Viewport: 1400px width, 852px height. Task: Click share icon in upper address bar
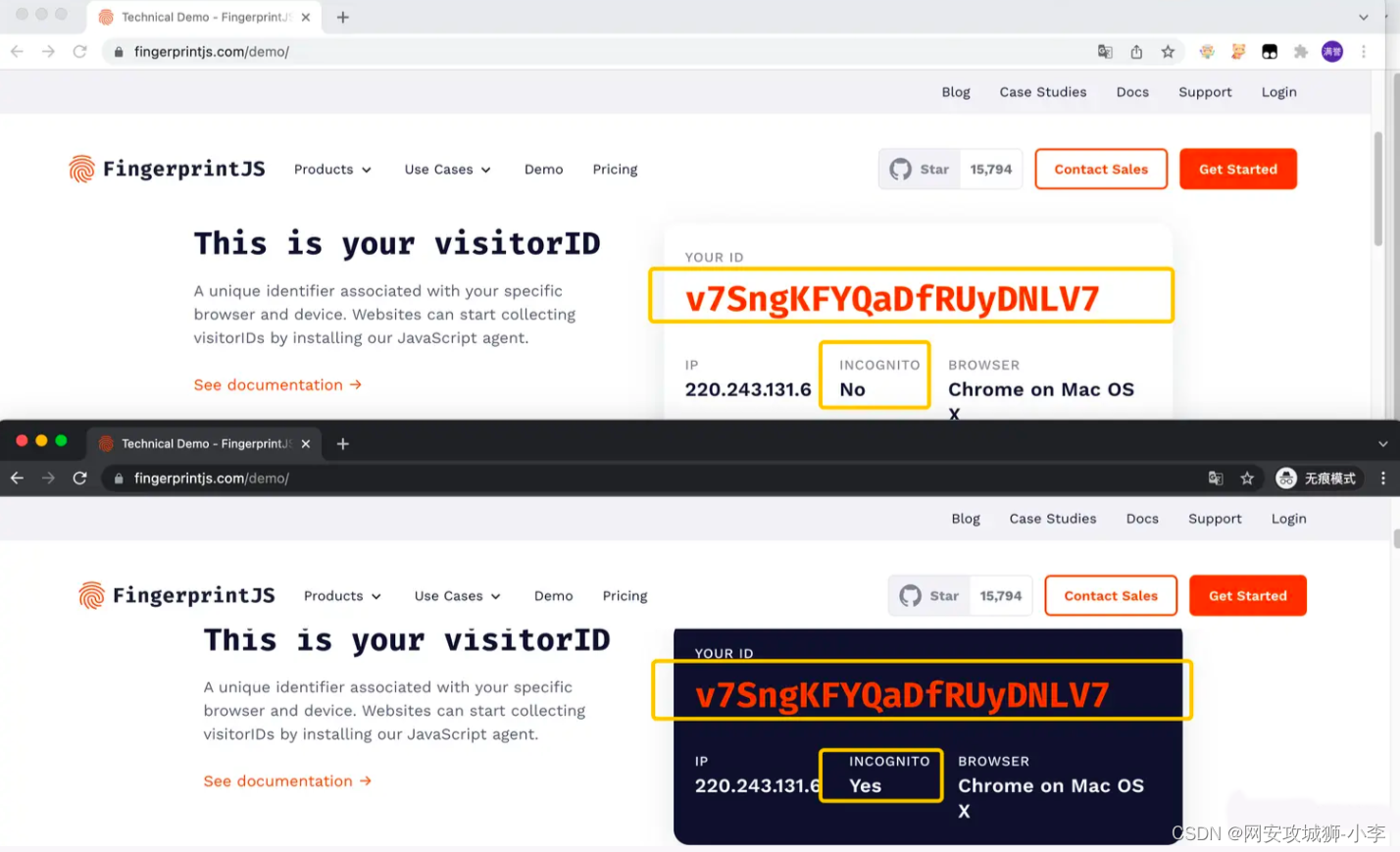[x=1136, y=52]
